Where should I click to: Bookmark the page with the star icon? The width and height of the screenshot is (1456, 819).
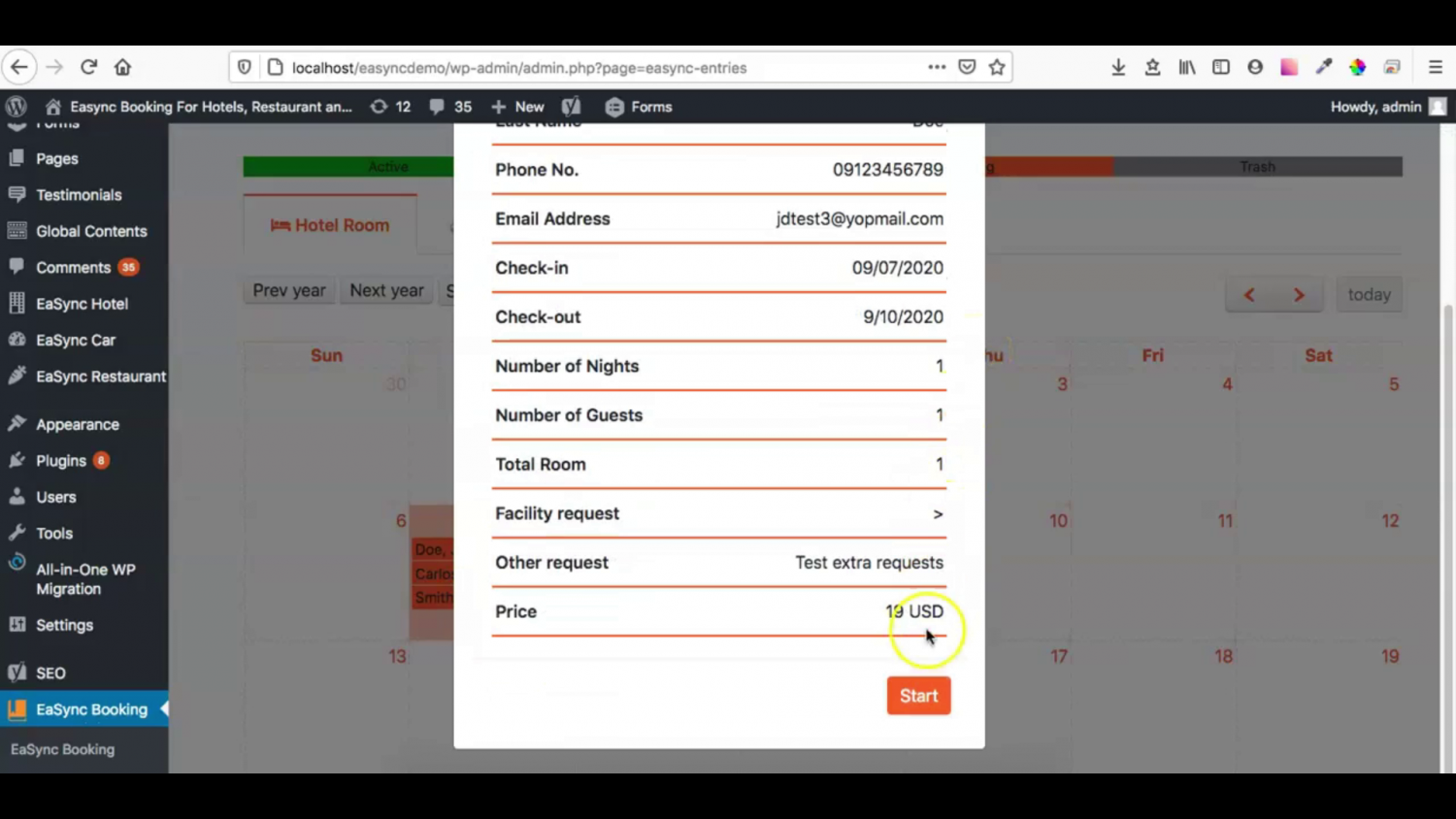(x=997, y=67)
